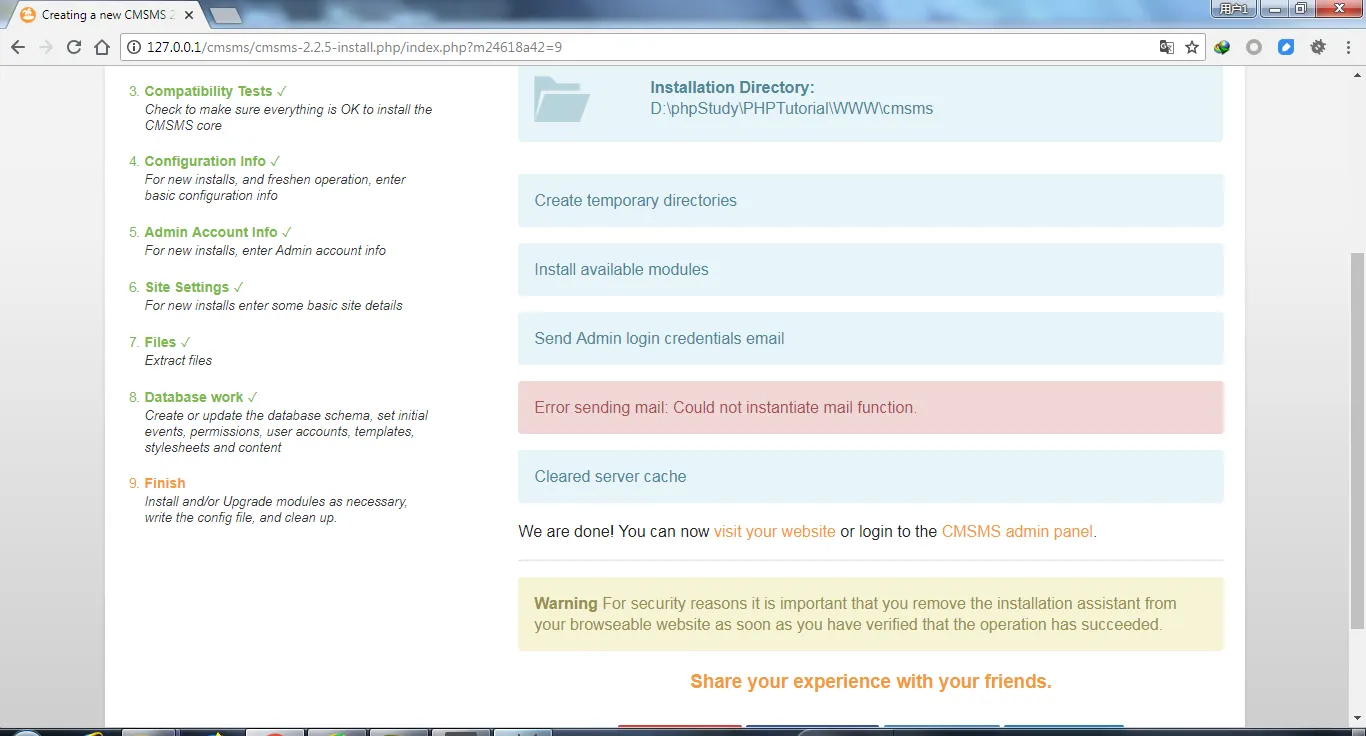
Task: Click the page vertical scrollbar thumb
Action: click(x=1356, y=440)
